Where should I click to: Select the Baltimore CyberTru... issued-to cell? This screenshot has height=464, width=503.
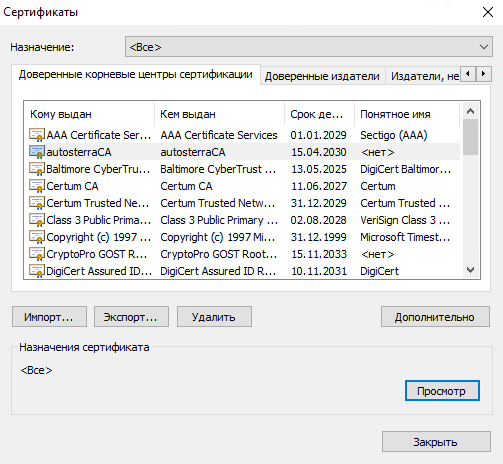98,169
